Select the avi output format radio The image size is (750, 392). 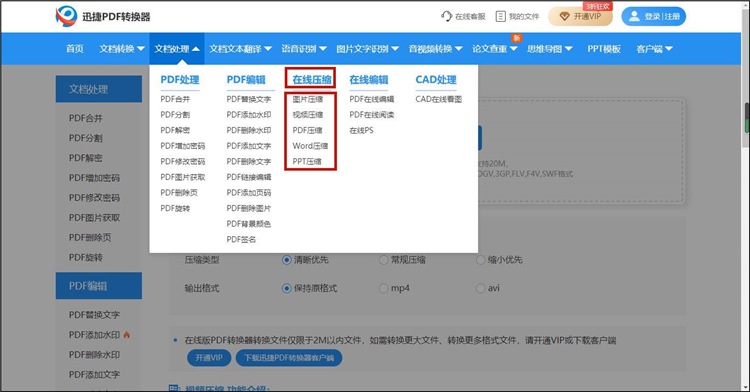480,288
